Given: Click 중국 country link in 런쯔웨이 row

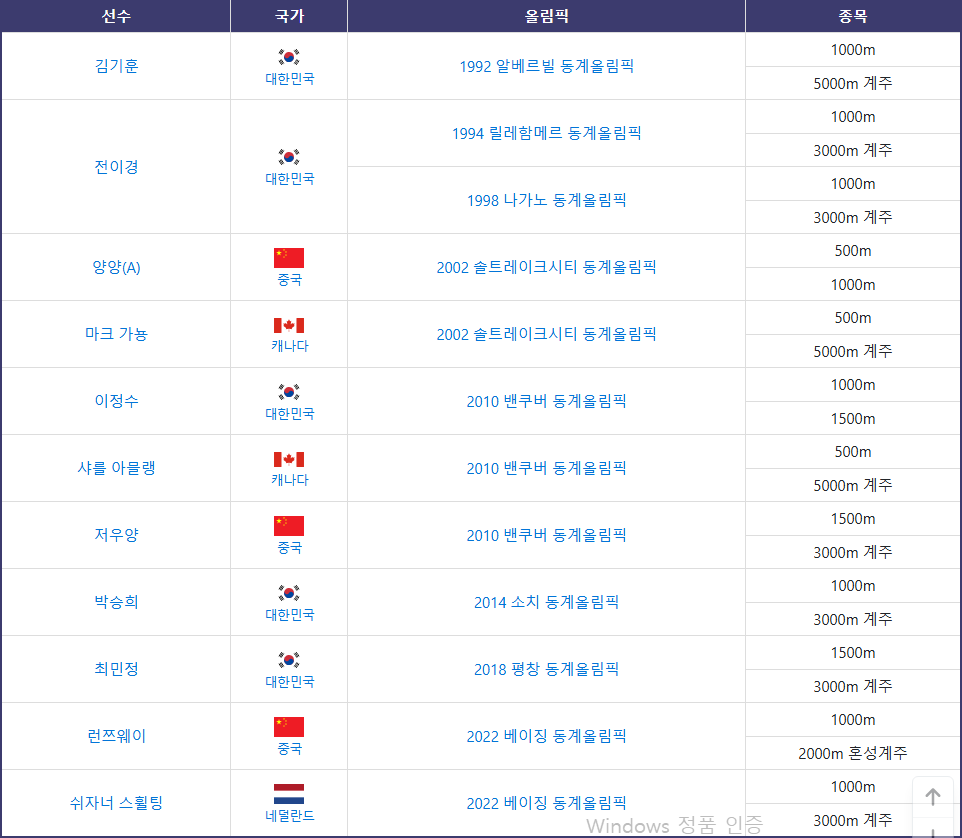Looking at the screenshot, I should pyautogui.click(x=290, y=748).
